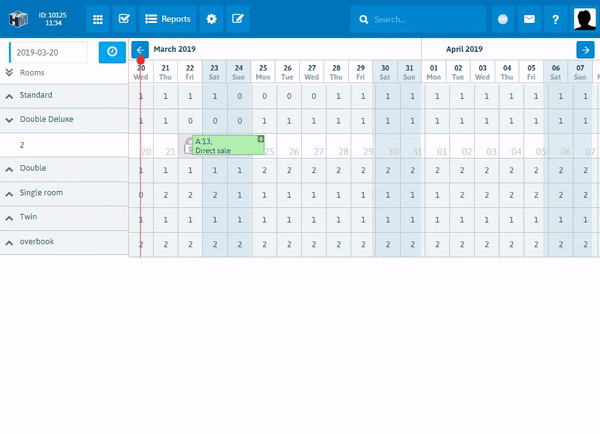The image size is (600, 434).
Task: Click the clock button beside date
Action: [x=111, y=51]
